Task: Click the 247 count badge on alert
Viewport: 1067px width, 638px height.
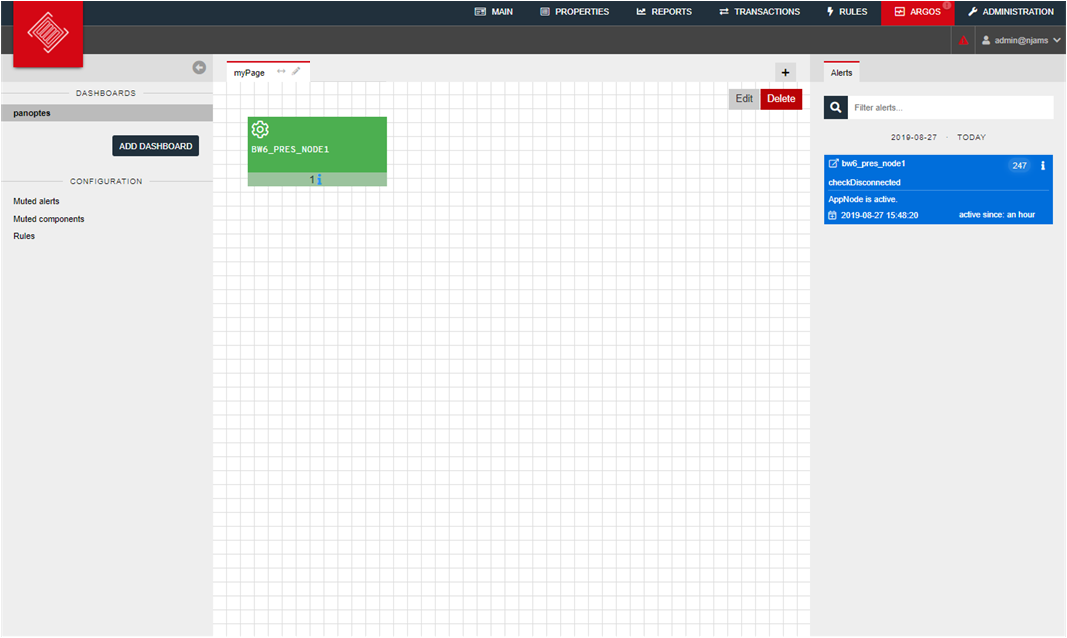Action: [x=1019, y=165]
